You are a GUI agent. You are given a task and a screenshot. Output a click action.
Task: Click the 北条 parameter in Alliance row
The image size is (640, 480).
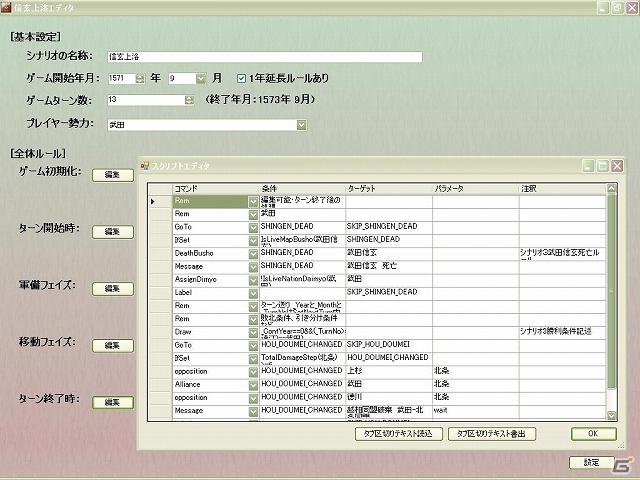click(x=476, y=384)
